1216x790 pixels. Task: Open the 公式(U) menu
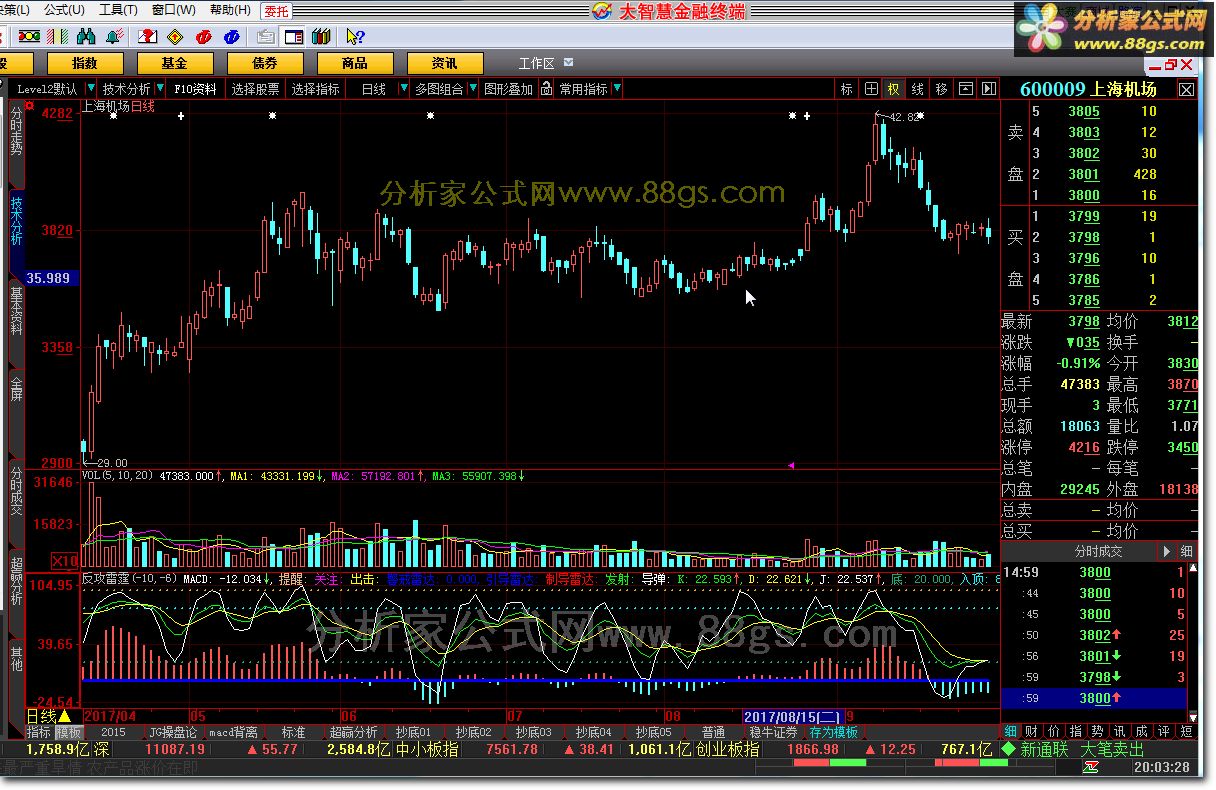pos(65,10)
